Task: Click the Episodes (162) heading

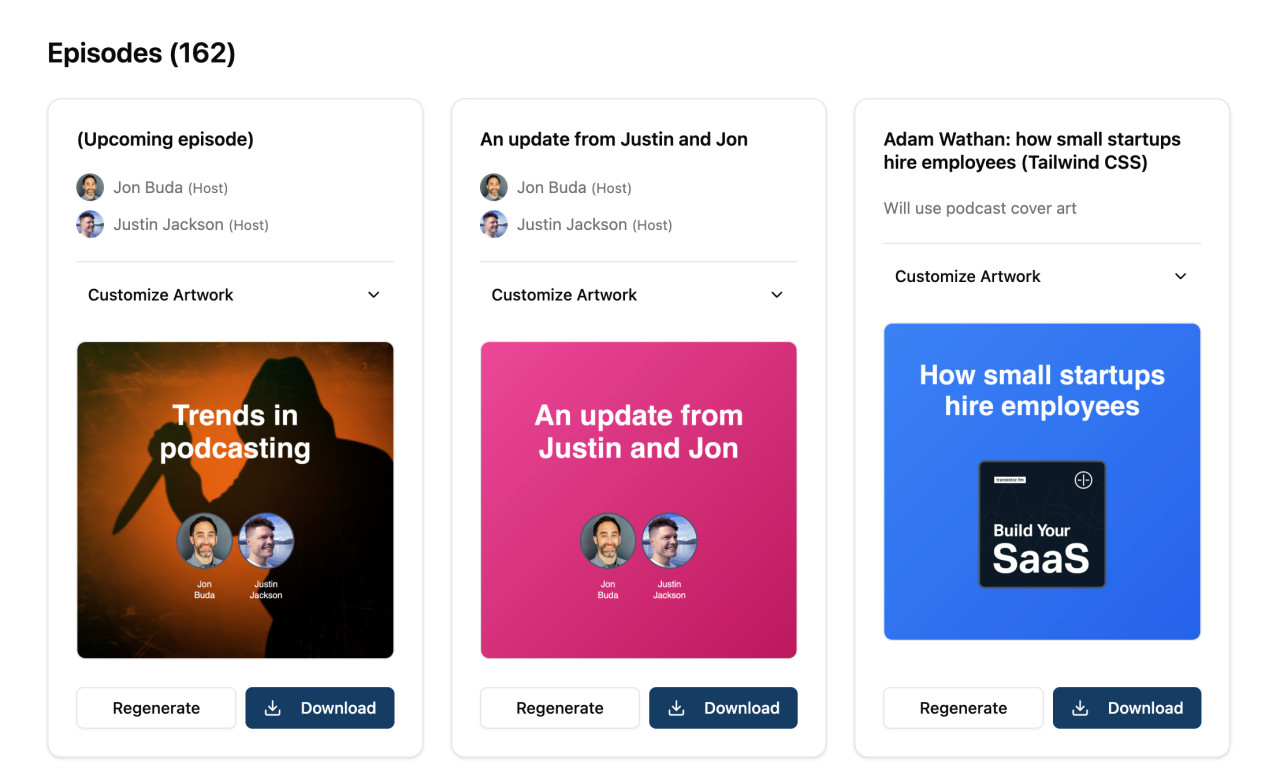Action: point(141,53)
